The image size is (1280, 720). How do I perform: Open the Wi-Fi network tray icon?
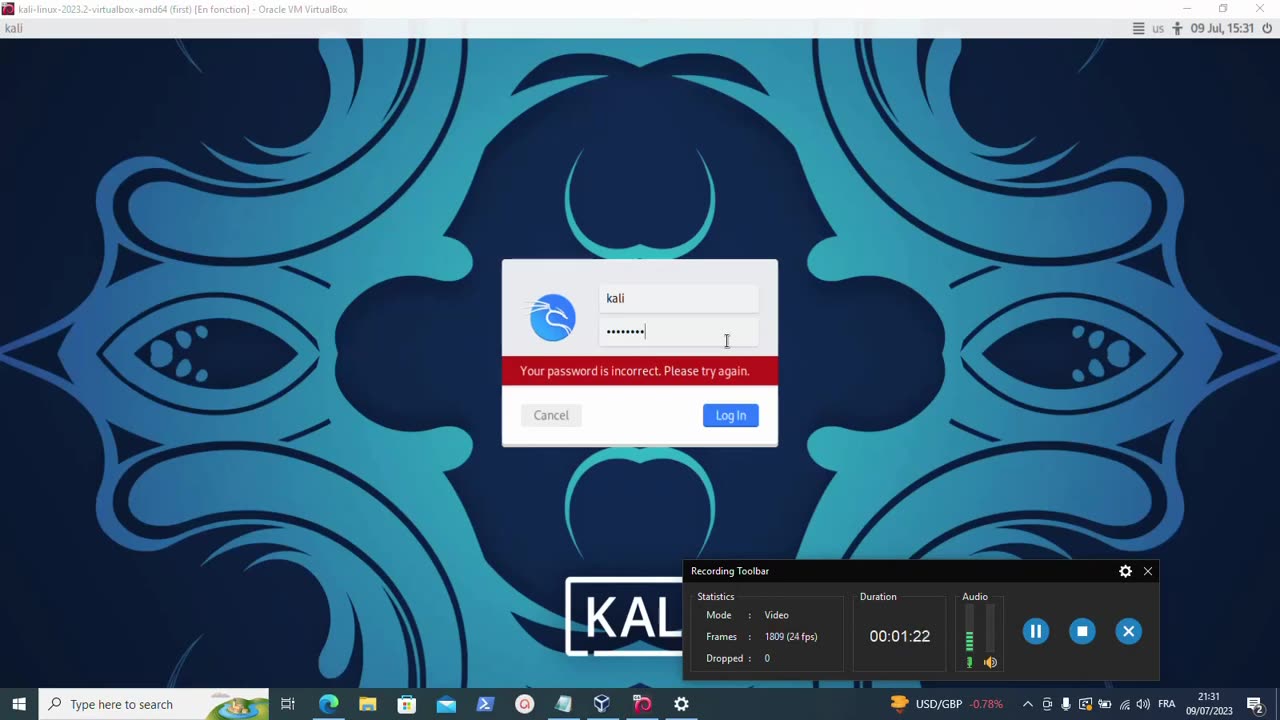coord(1124,704)
